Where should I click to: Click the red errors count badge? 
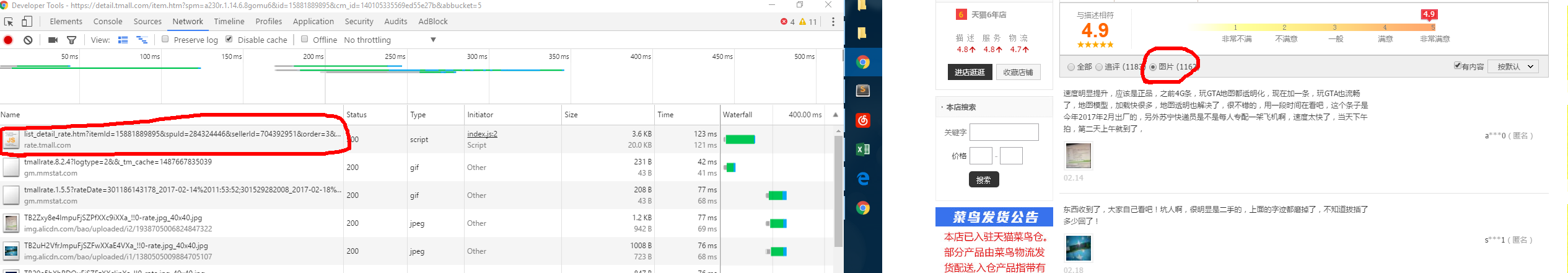tap(787, 22)
